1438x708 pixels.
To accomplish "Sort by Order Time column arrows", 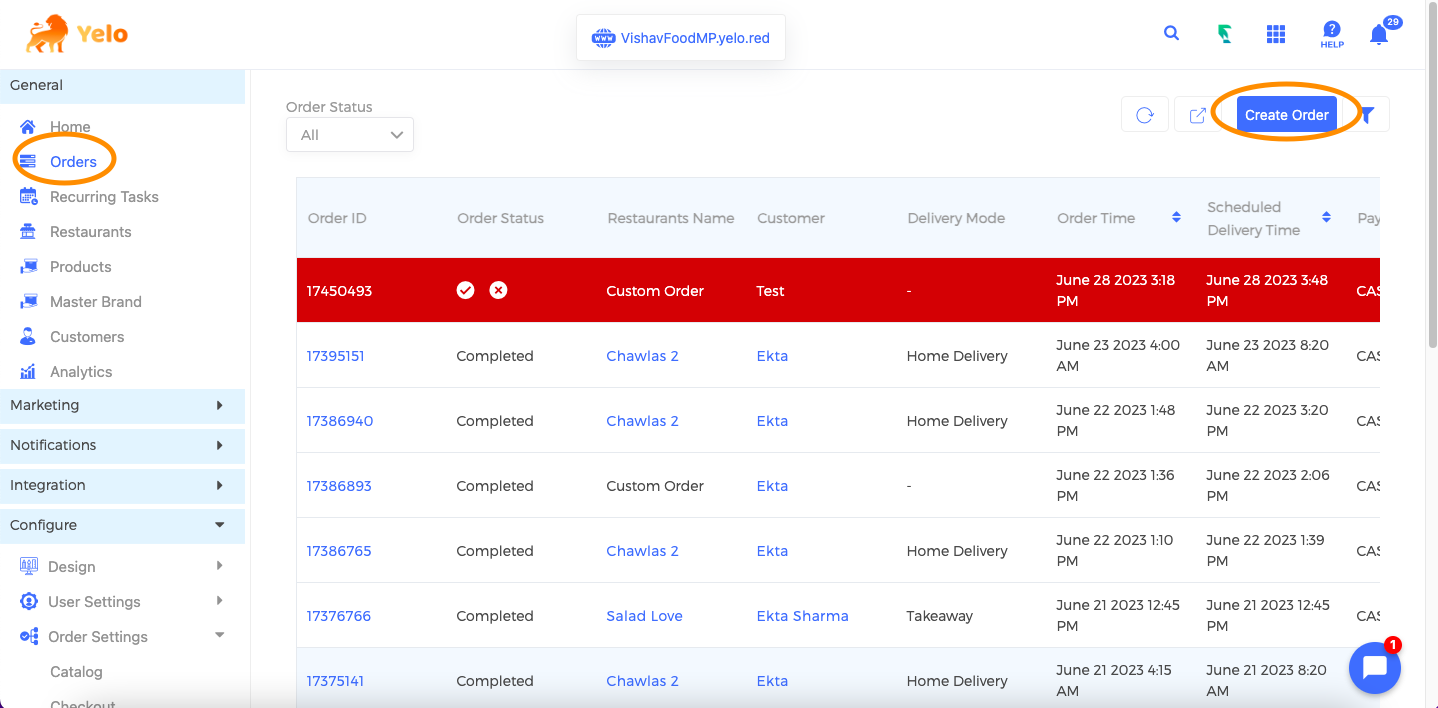I will tap(1176, 218).
